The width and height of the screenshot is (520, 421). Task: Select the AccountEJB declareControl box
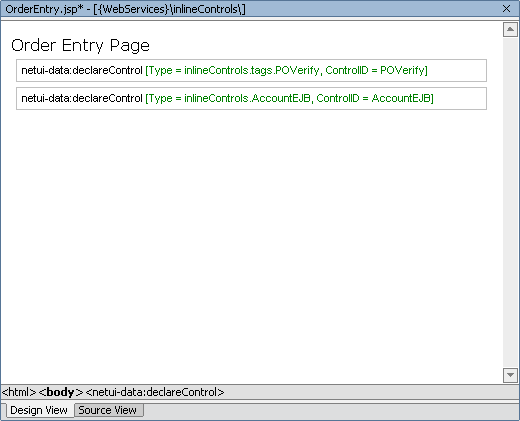[251, 98]
